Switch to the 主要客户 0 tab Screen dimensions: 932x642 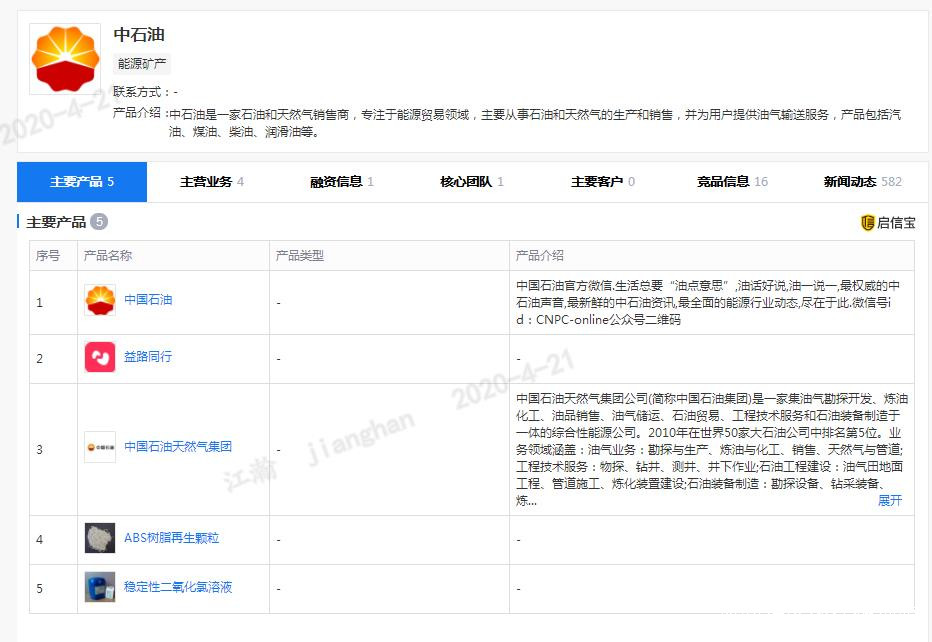[x=603, y=182]
